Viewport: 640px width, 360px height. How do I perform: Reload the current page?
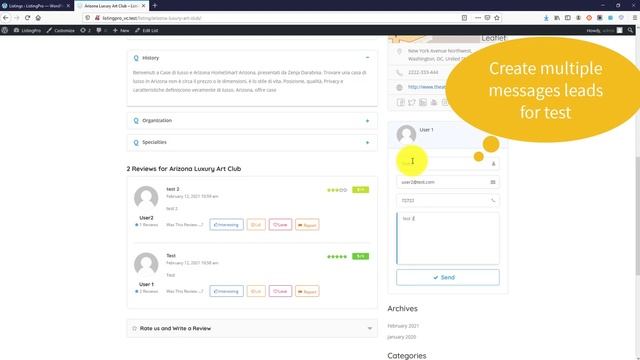coord(27,18)
